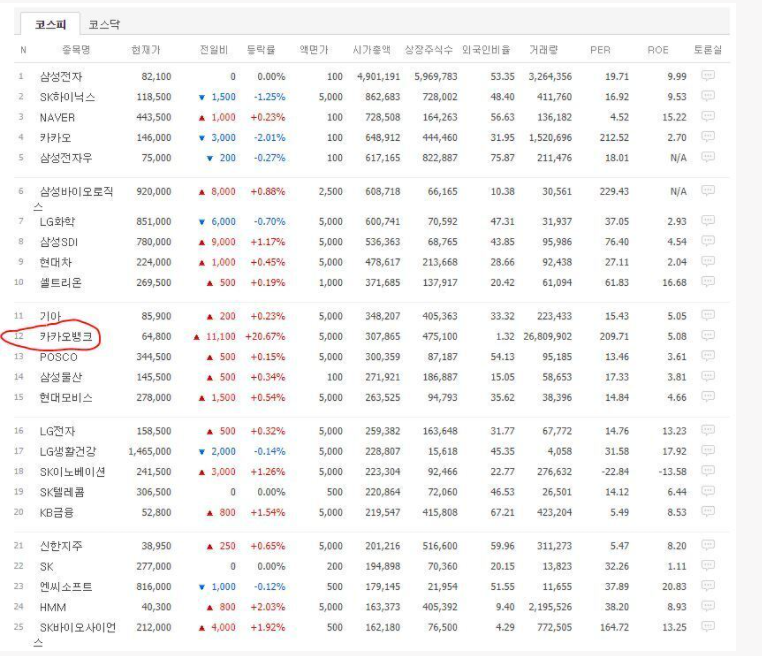
Task: Open discussion room icon for 삼성물산
Action: point(708,376)
